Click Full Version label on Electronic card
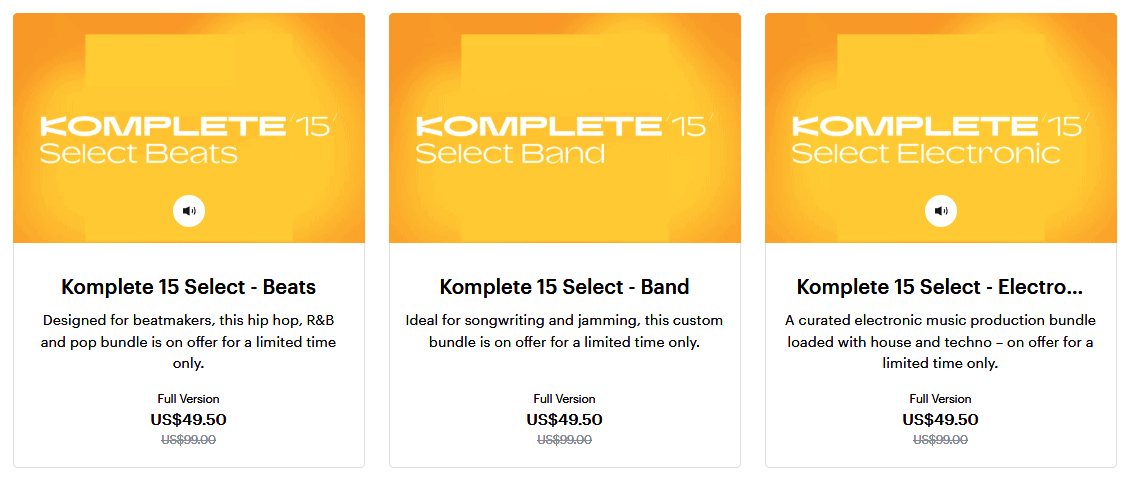 pos(940,399)
